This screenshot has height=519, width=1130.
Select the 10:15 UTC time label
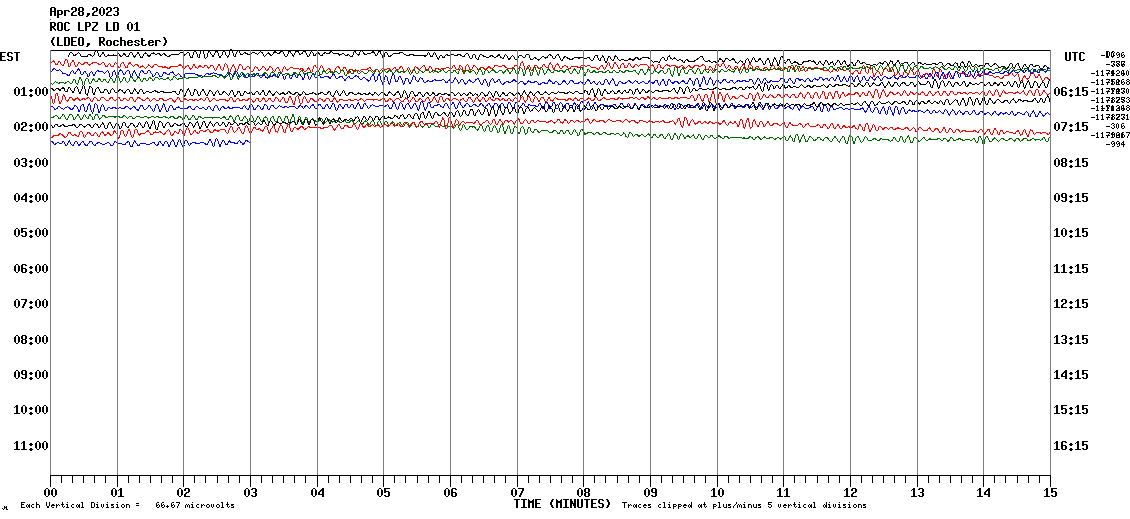(x=1071, y=233)
